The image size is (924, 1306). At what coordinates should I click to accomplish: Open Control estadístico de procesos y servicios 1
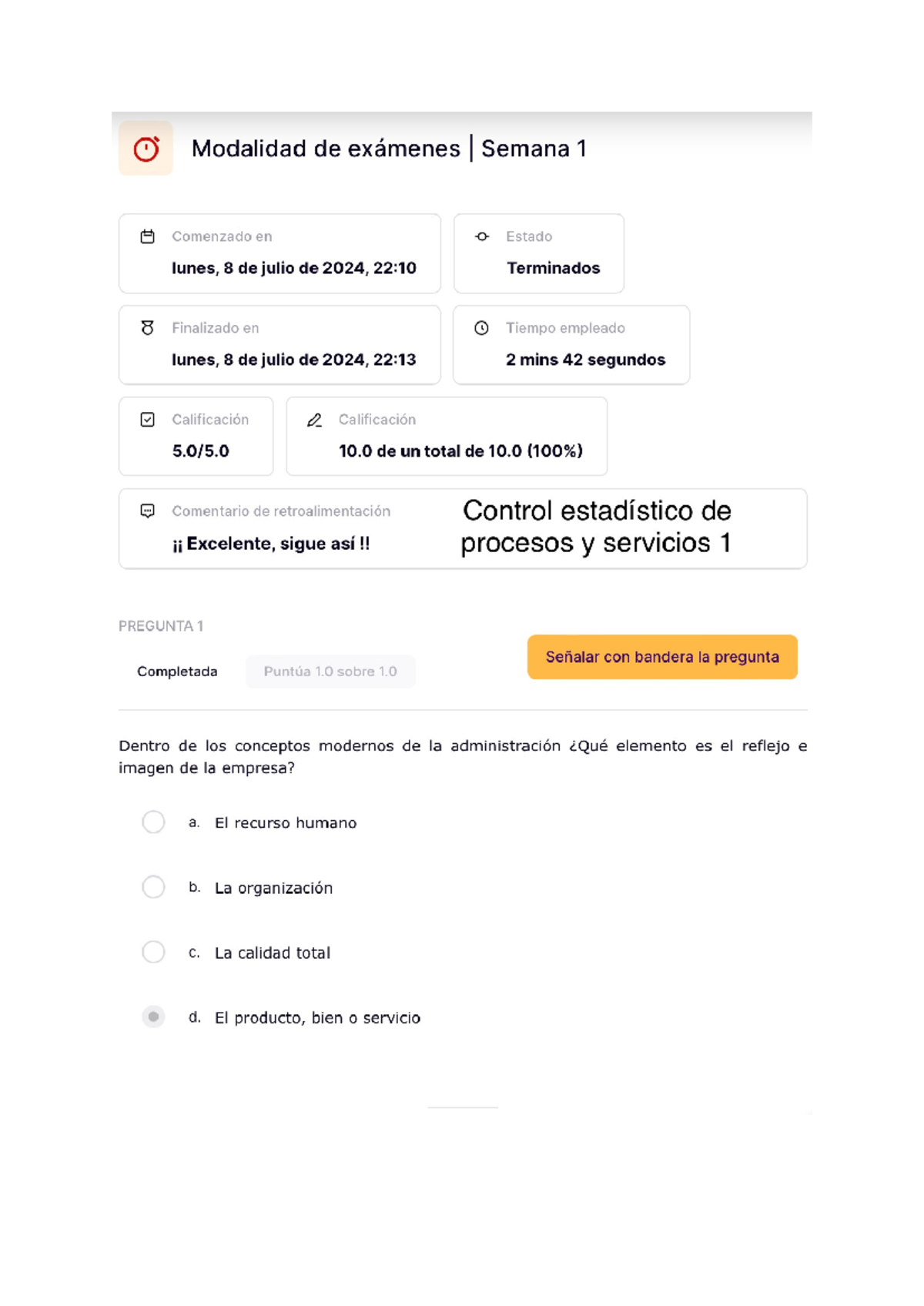(598, 527)
